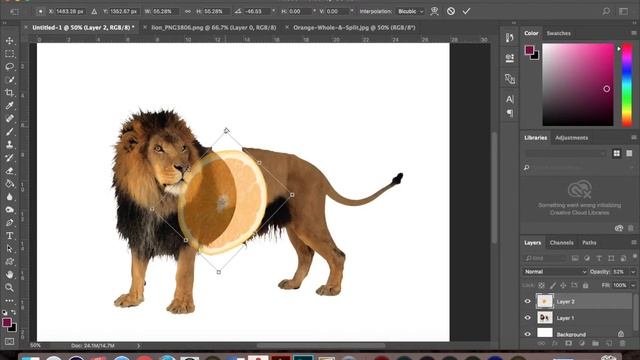The height and width of the screenshot is (360, 640).
Task: Select the Crop tool
Action: pos(9,93)
